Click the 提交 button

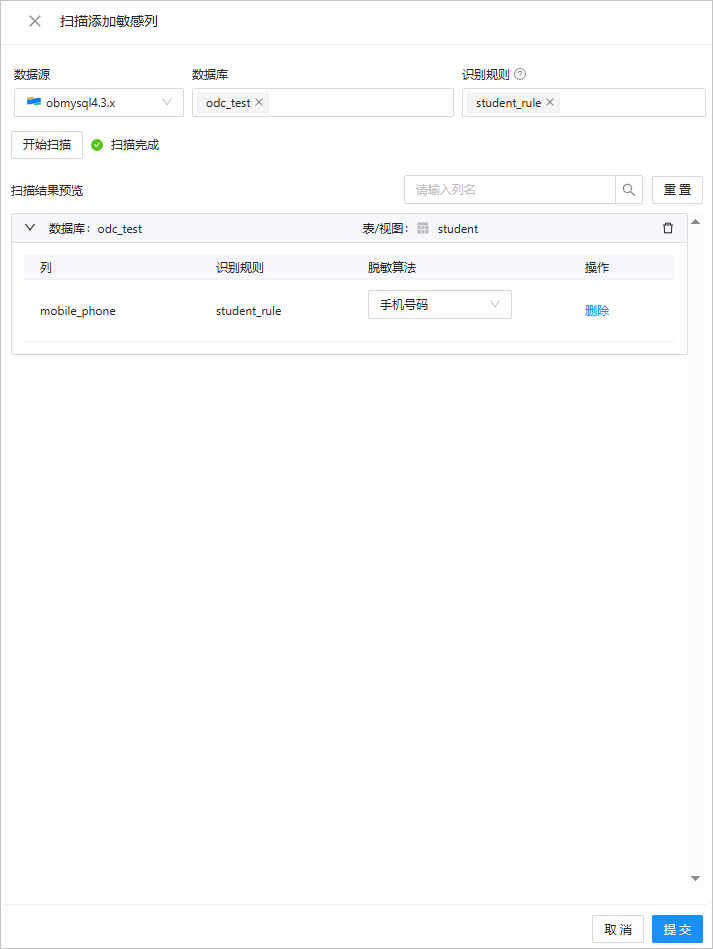677,929
